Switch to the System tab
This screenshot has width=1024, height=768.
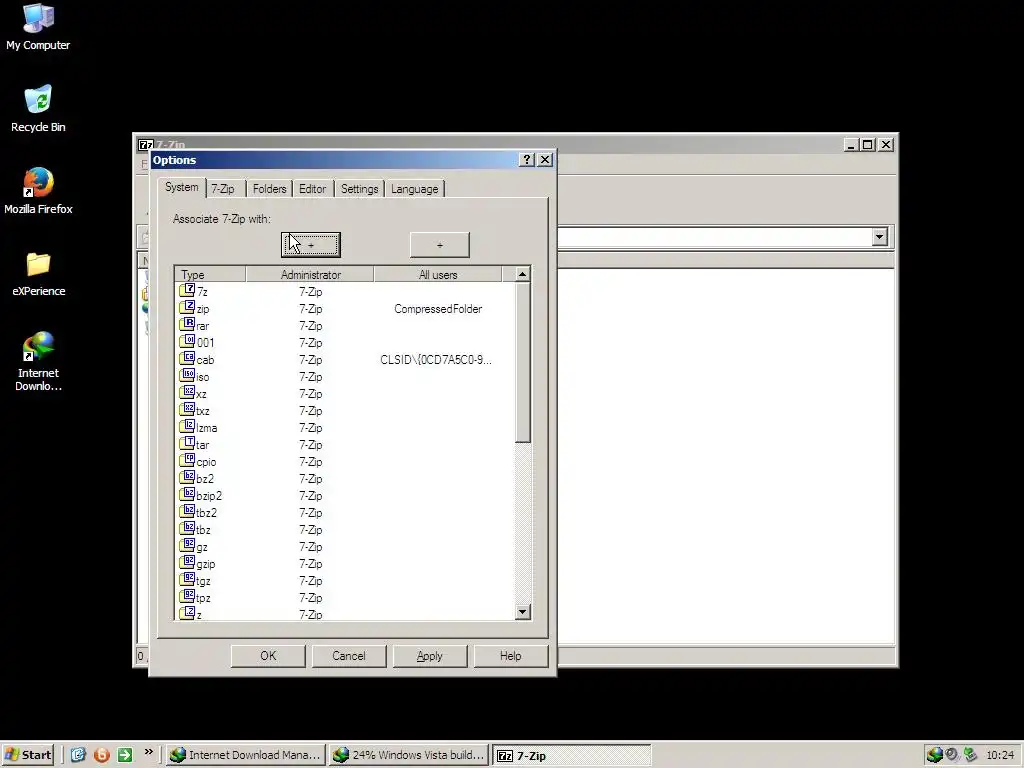tap(182, 187)
